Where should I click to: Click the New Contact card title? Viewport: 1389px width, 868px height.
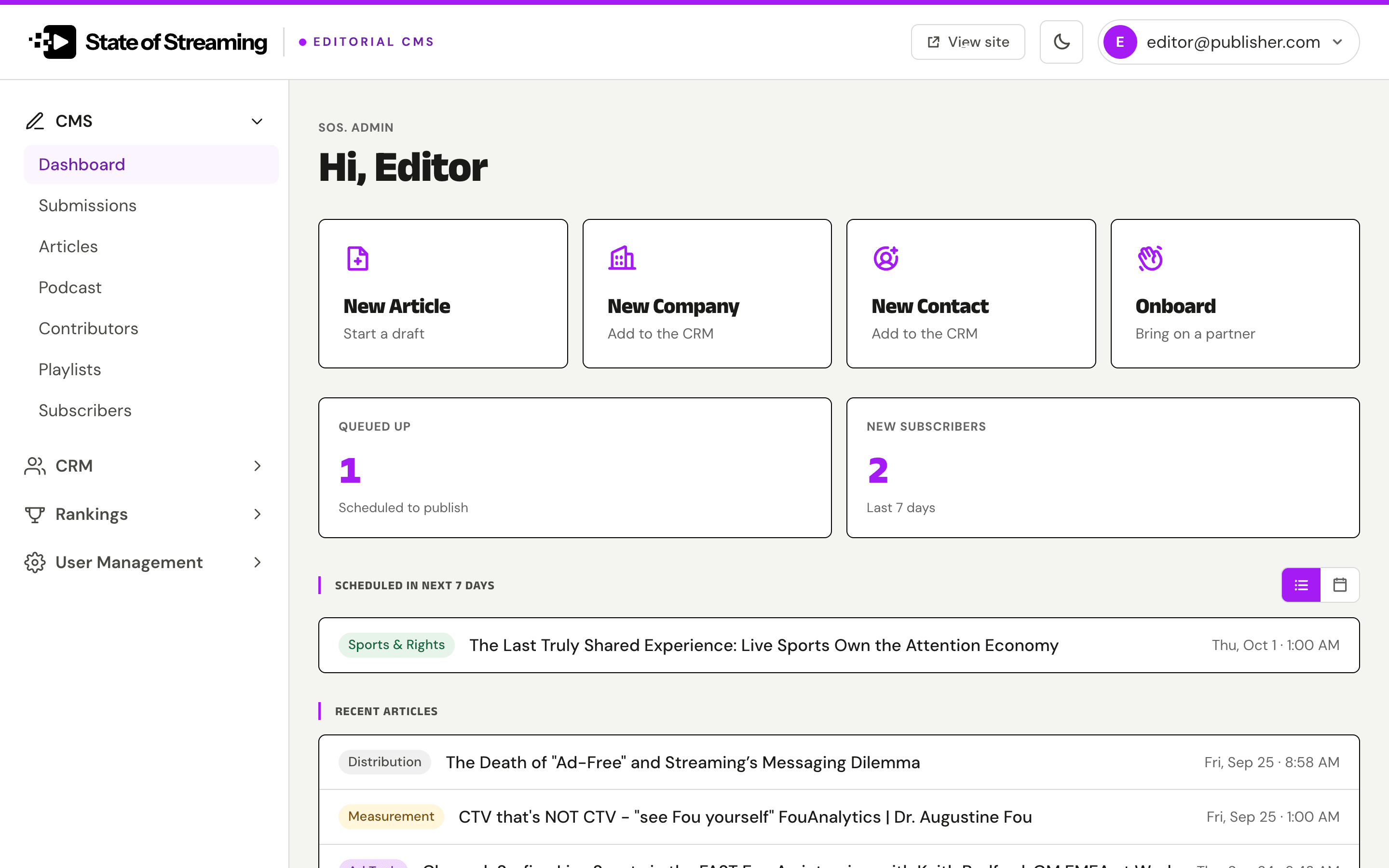(930, 306)
